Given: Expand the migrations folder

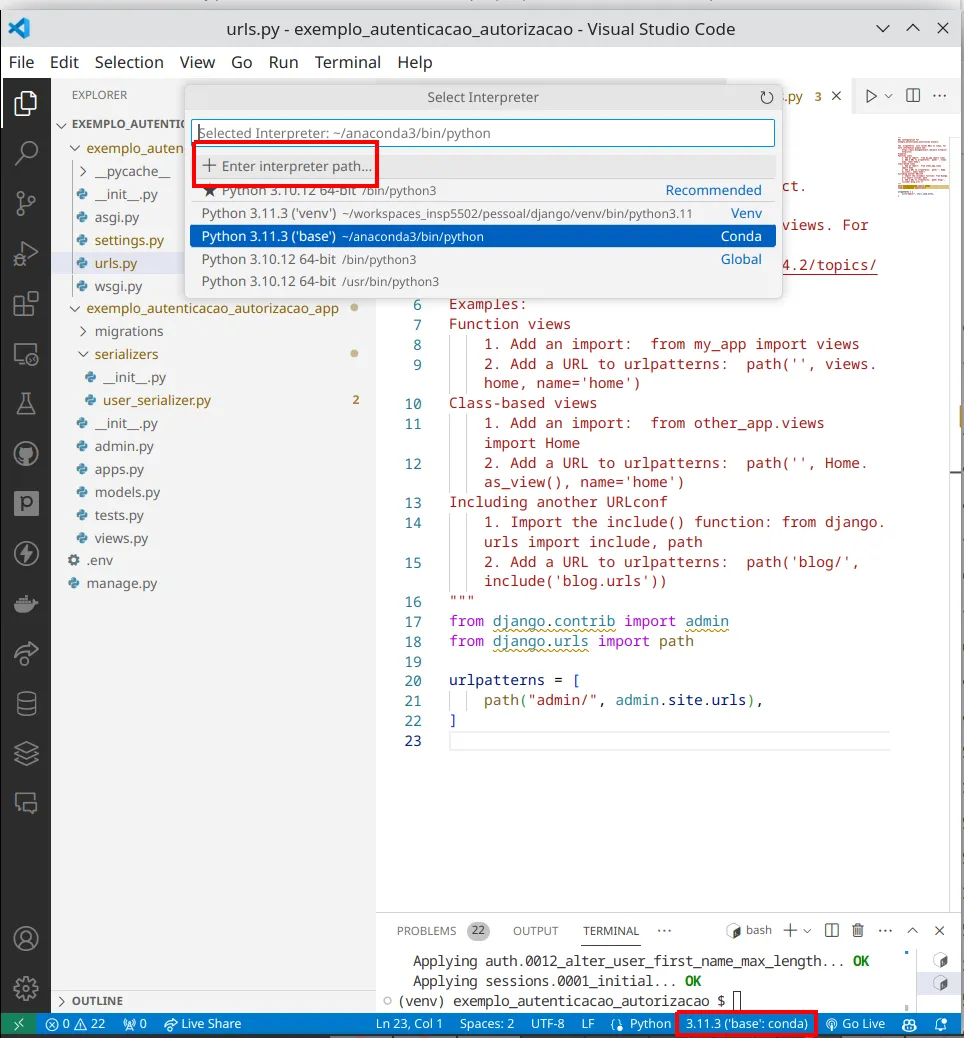Looking at the screenshot, I should tap(83, 331).
